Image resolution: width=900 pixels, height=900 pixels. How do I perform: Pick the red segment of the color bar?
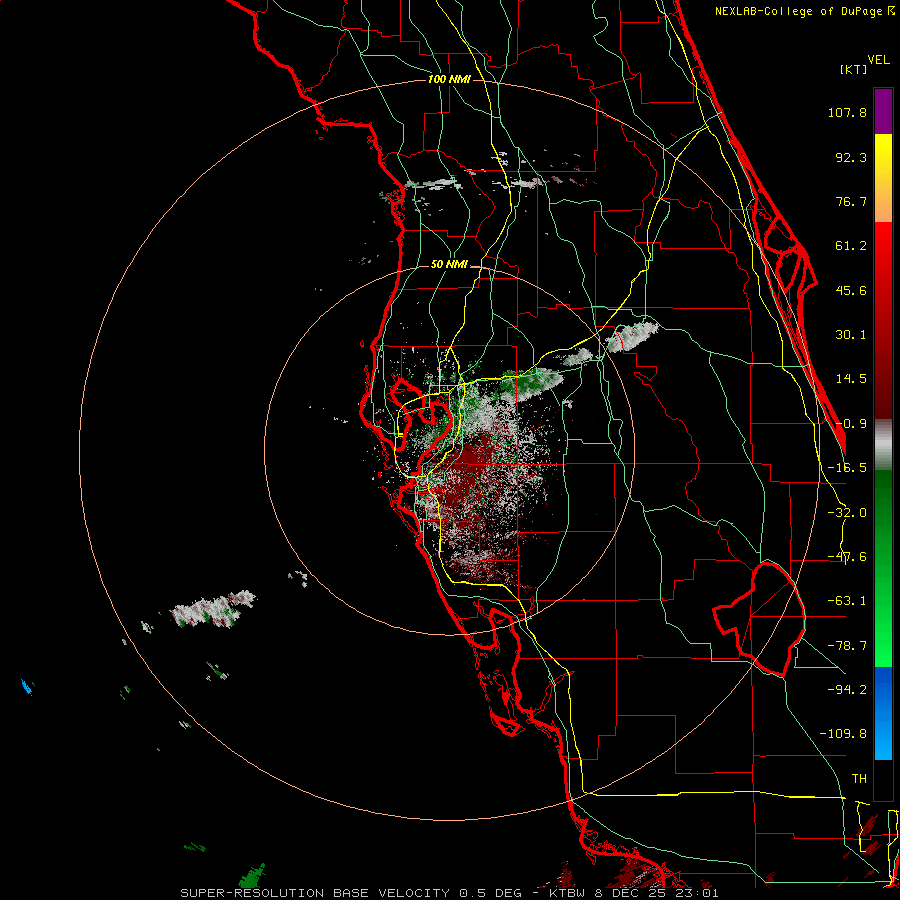(x=883, y=320)
